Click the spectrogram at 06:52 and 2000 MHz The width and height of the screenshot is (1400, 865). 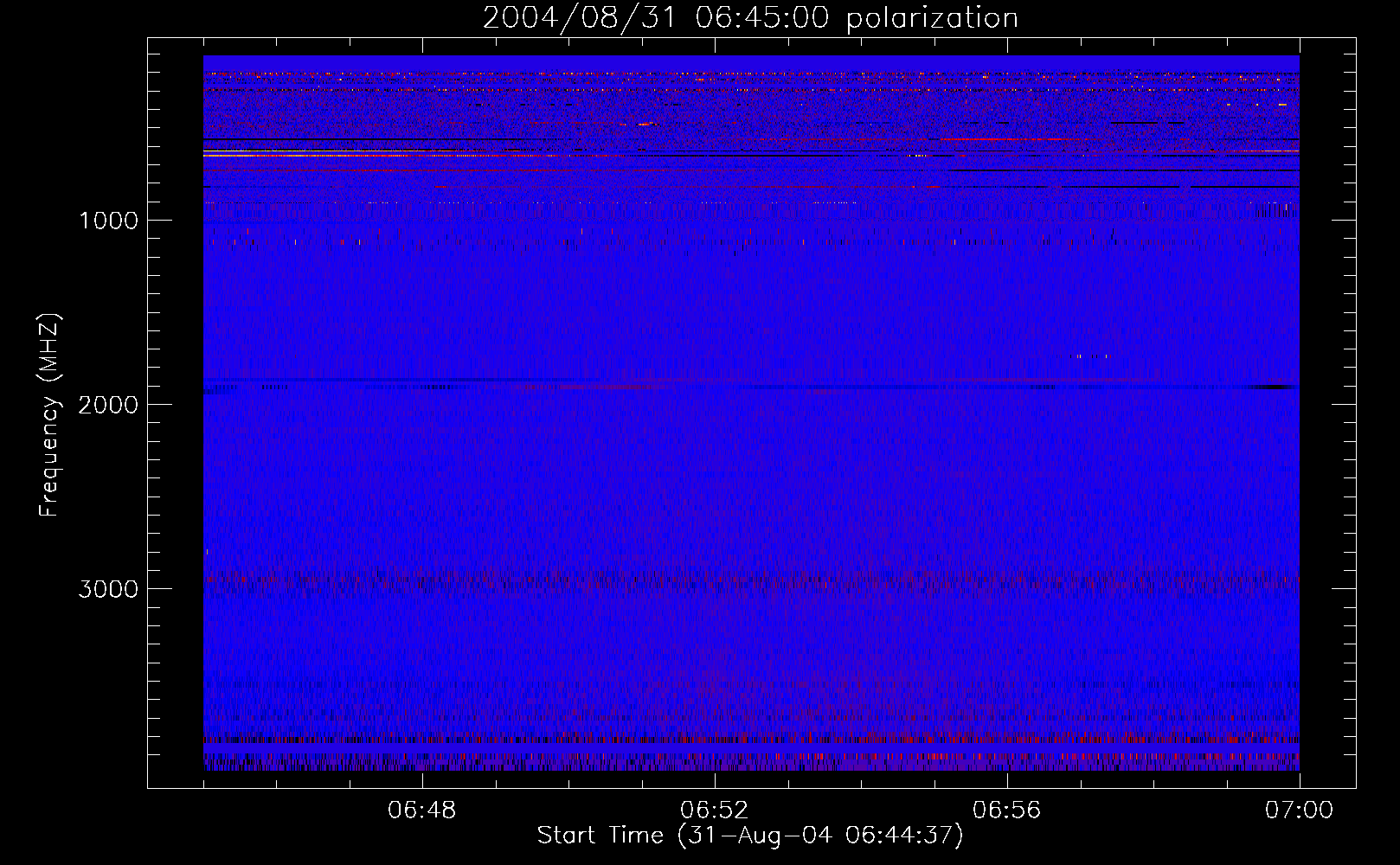714,404
